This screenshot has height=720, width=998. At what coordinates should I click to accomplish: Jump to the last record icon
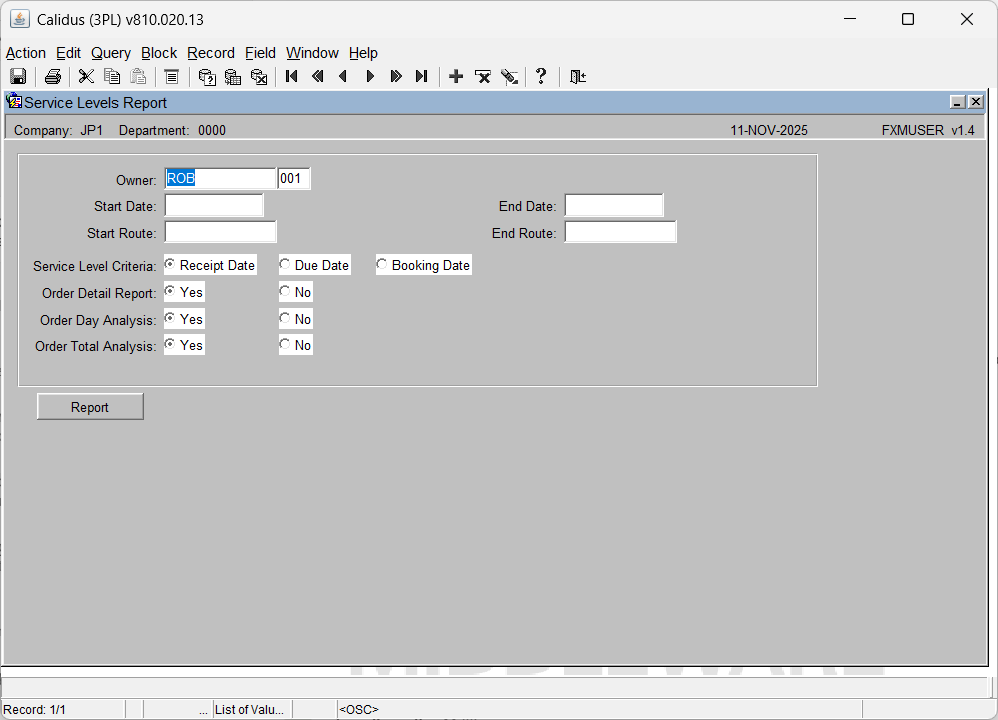click(422, 77)
